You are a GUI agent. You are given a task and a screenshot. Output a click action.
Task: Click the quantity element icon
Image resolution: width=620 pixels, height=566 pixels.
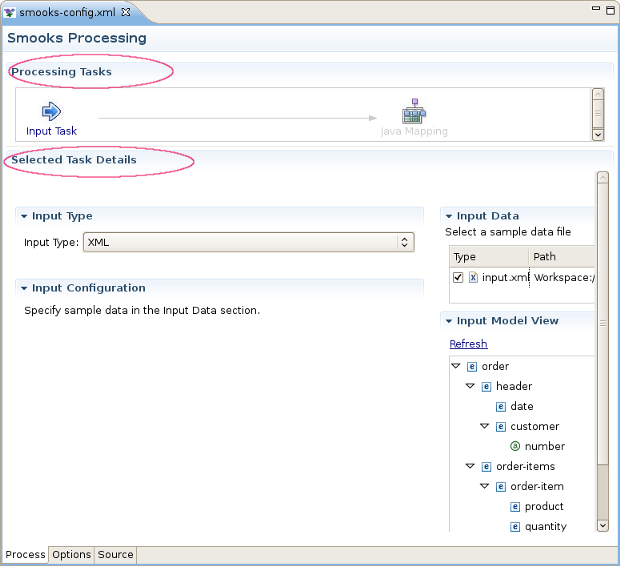click(515, 526)
